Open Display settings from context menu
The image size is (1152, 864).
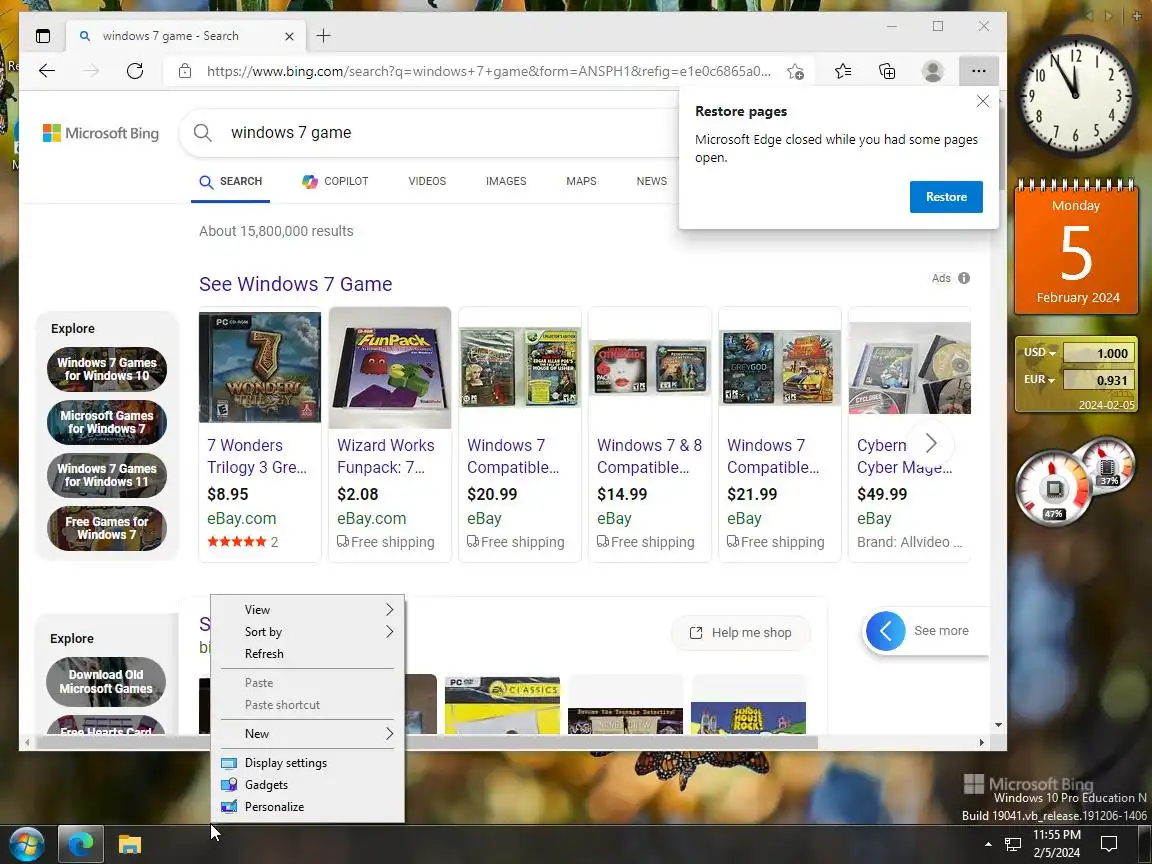pos(307,763)
